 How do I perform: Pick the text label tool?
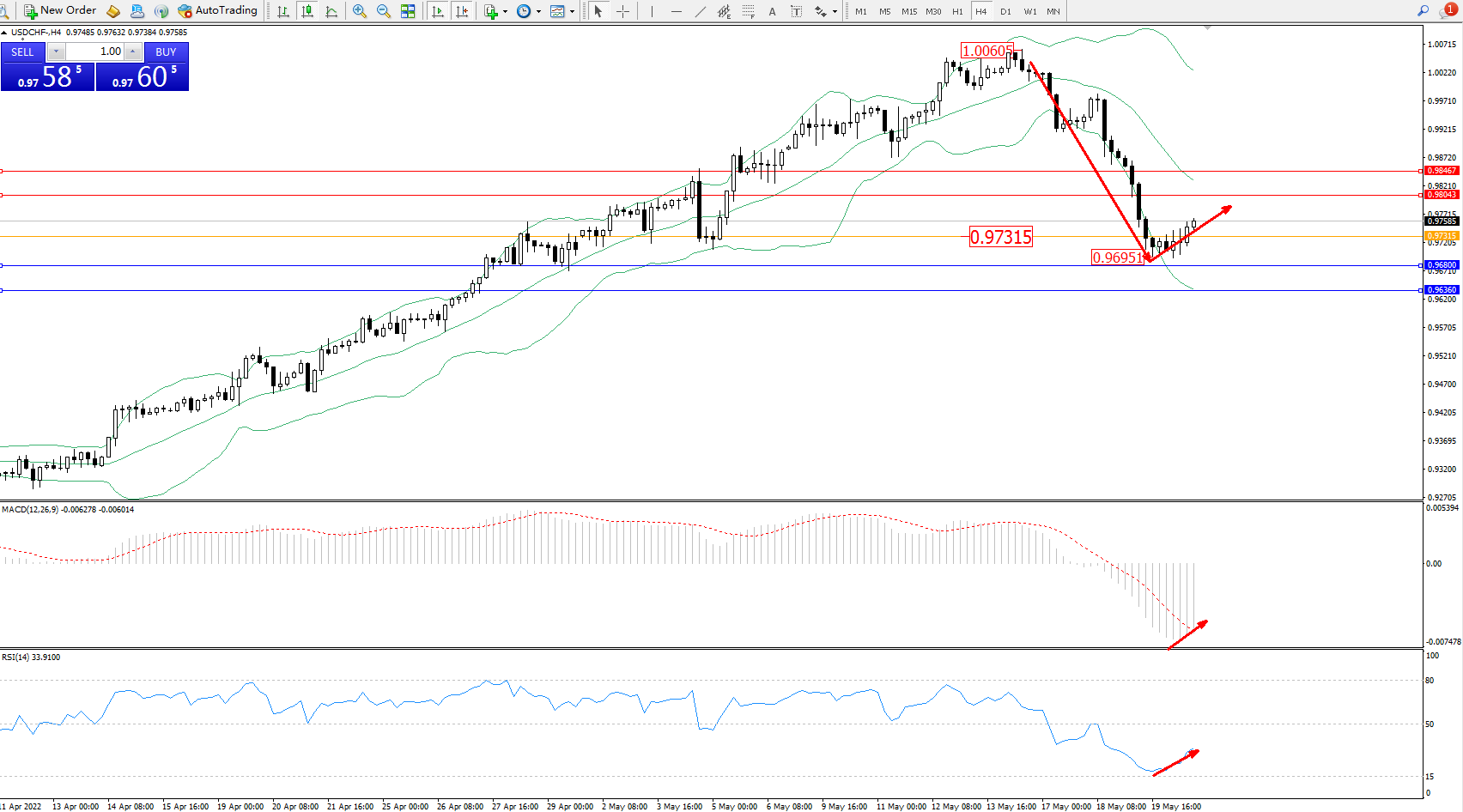(x=772, y=11)
